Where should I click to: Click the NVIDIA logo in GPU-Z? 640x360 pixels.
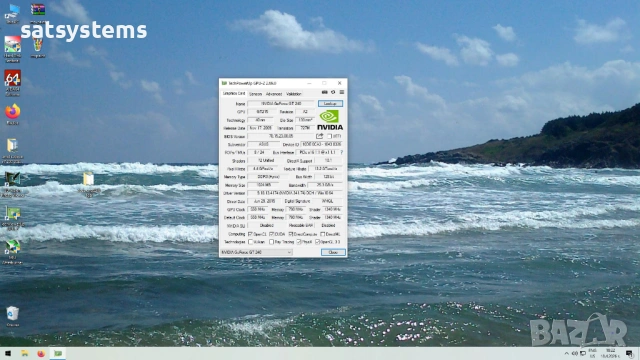[x=330, y=120]
